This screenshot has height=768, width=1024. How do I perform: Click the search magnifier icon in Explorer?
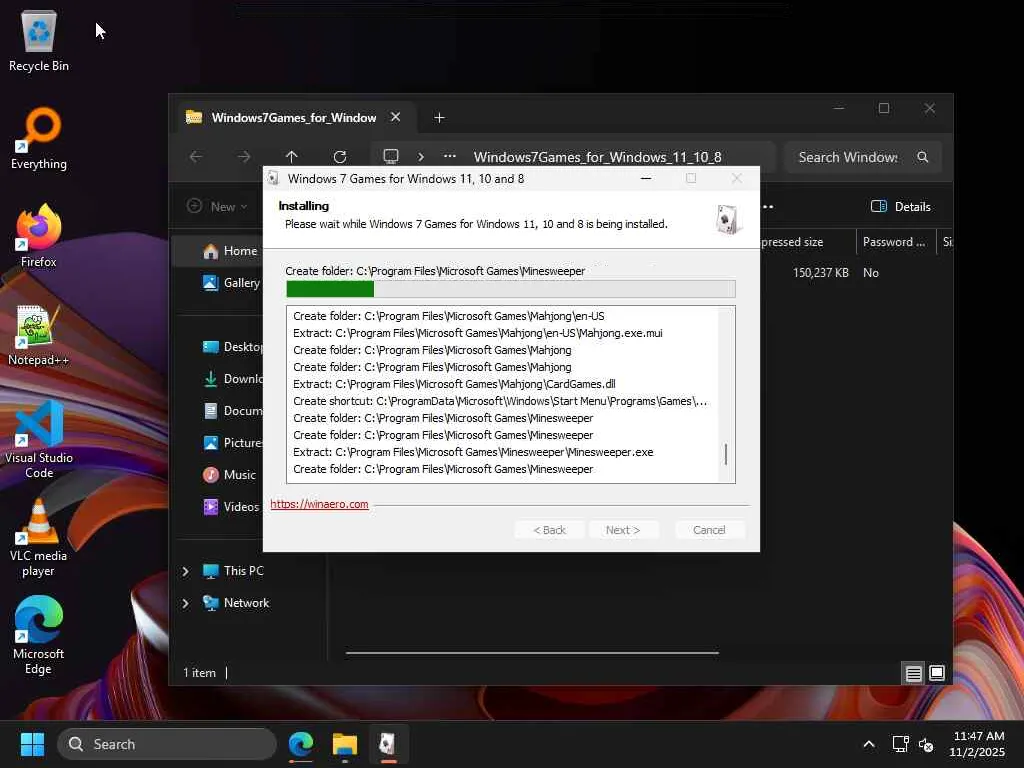922,157
